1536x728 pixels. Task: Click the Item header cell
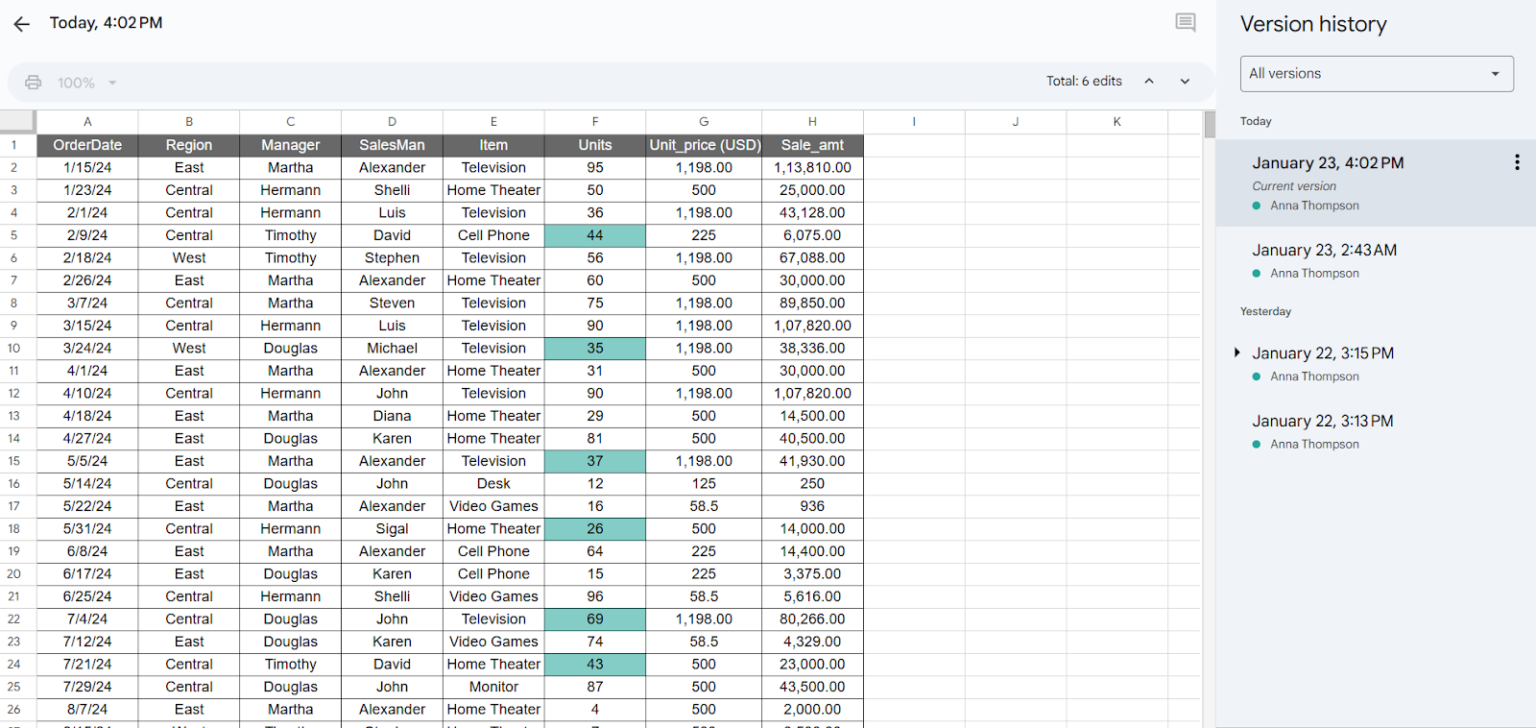pos(494,145)
